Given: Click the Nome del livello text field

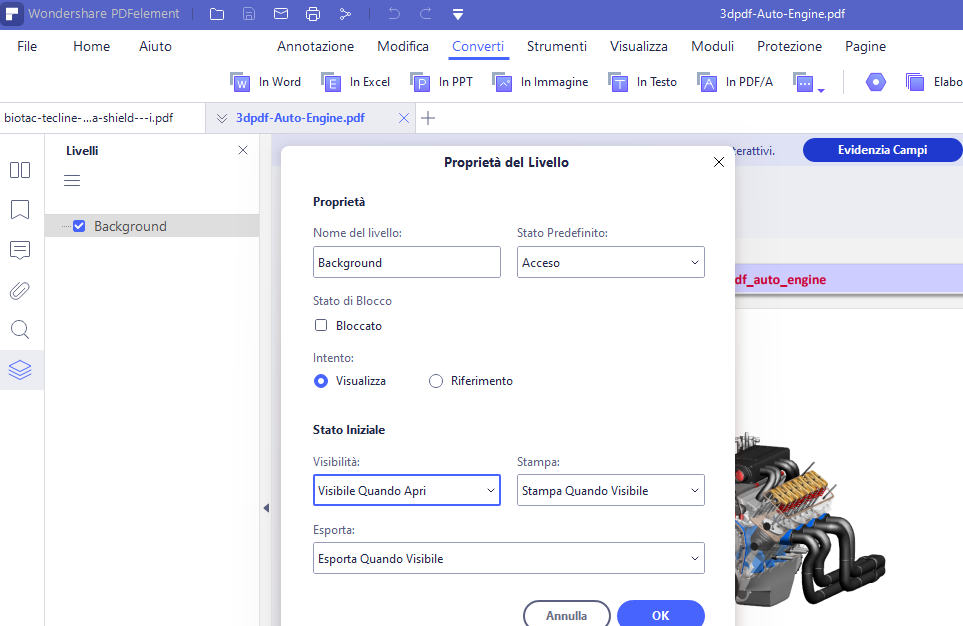Looking at the screenshot, I should [x=407, y=262].
